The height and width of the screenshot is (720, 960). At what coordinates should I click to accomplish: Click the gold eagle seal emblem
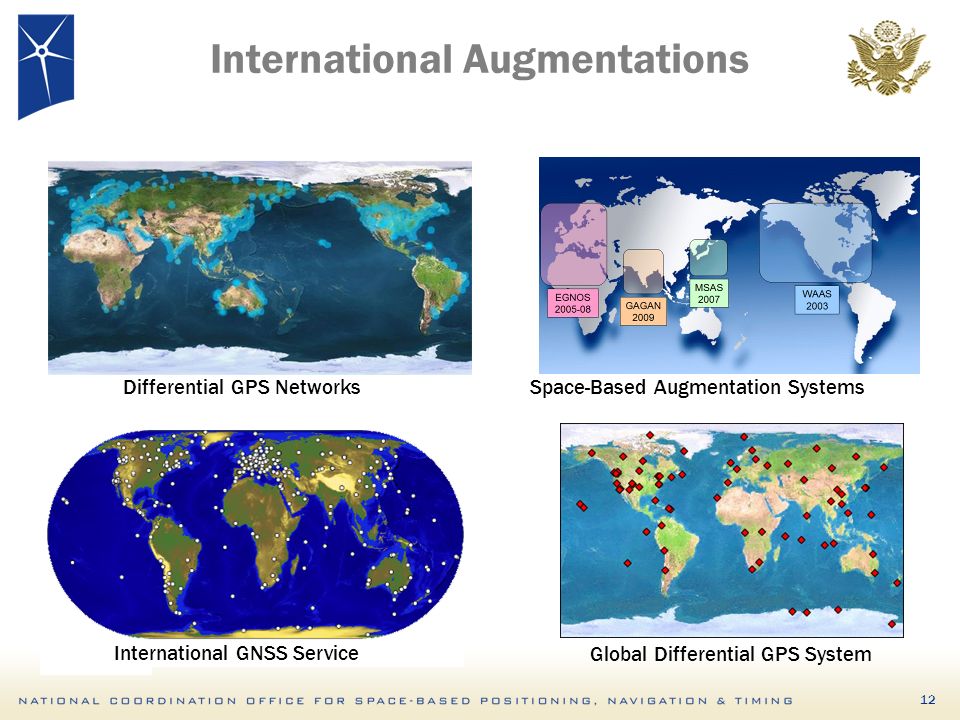(x=889, y=58)
